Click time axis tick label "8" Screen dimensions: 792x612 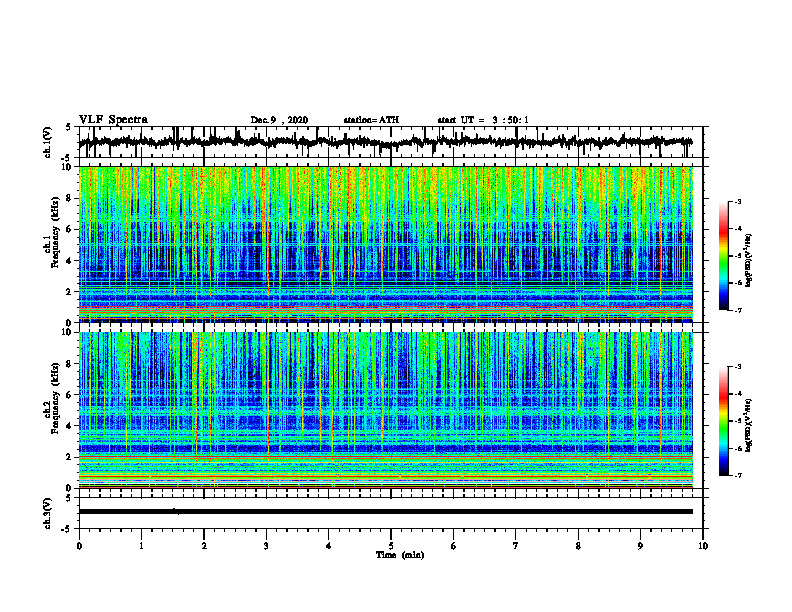pyautogui.click(x=578, y=546)
